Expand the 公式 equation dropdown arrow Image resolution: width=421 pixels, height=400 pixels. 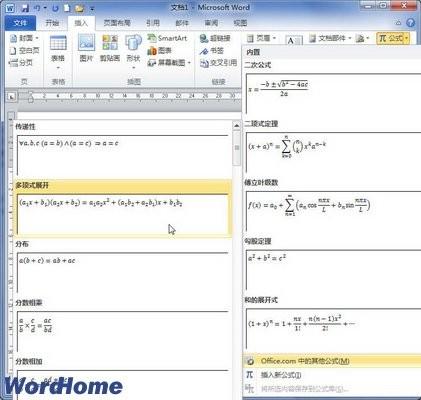(x=407, y=38)
